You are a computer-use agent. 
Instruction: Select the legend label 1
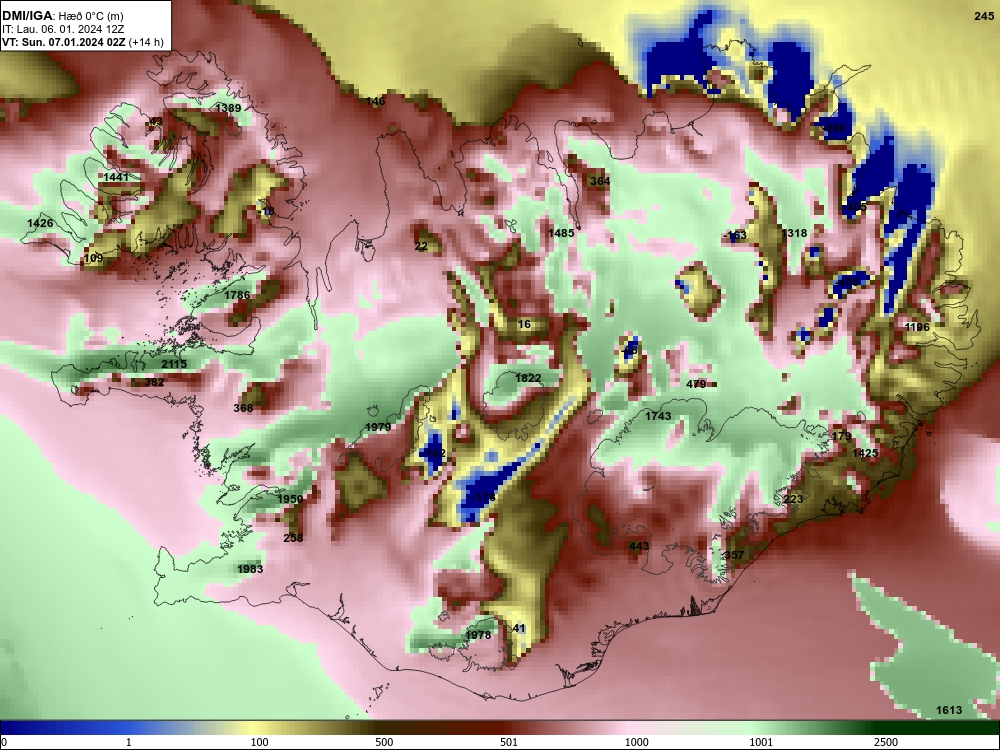(128, 742)
